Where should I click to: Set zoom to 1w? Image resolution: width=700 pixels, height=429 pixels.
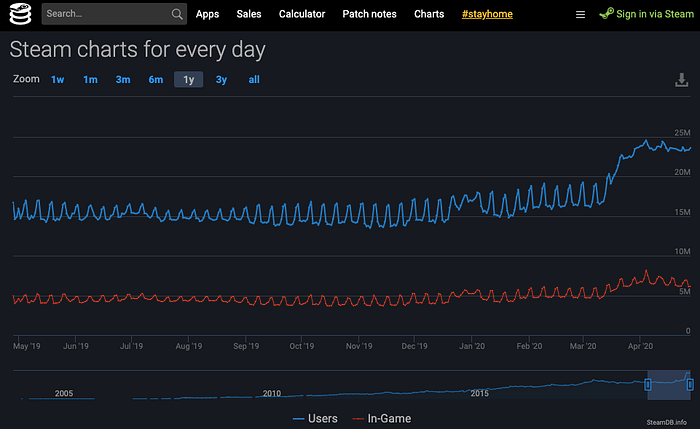(58, 79)
